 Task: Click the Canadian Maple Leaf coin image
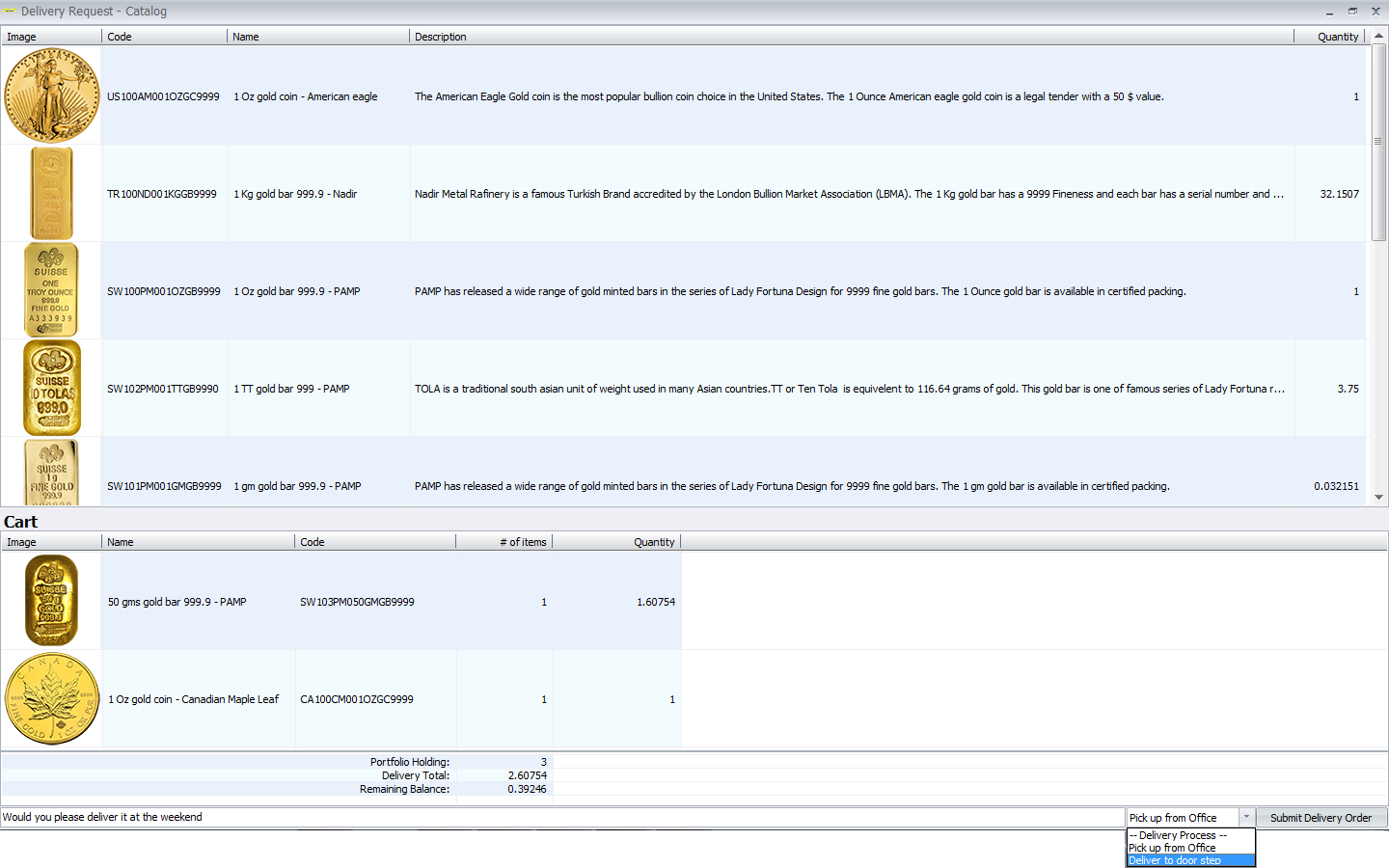tap(52, 699)
